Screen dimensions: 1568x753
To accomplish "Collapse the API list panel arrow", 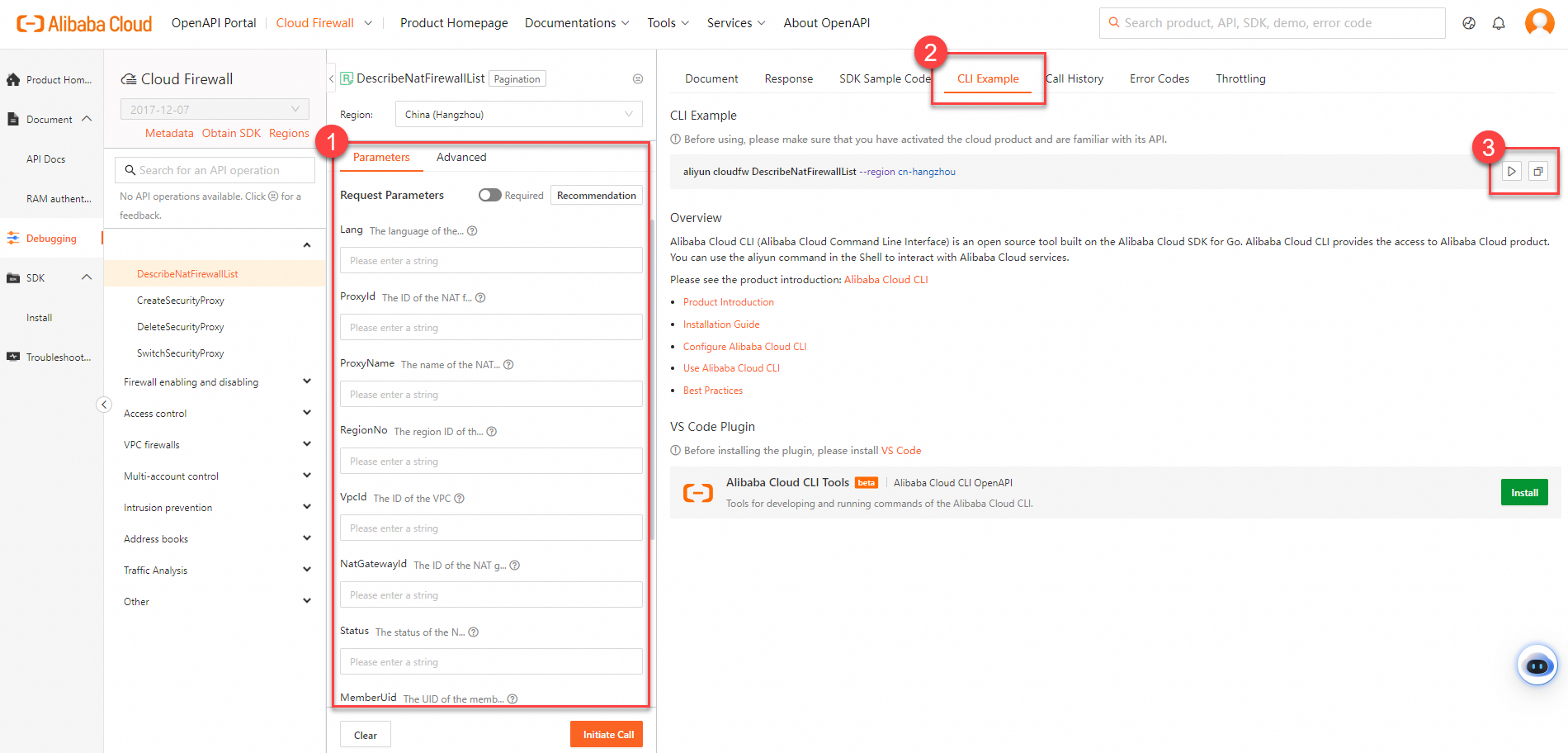I will 104,404.
